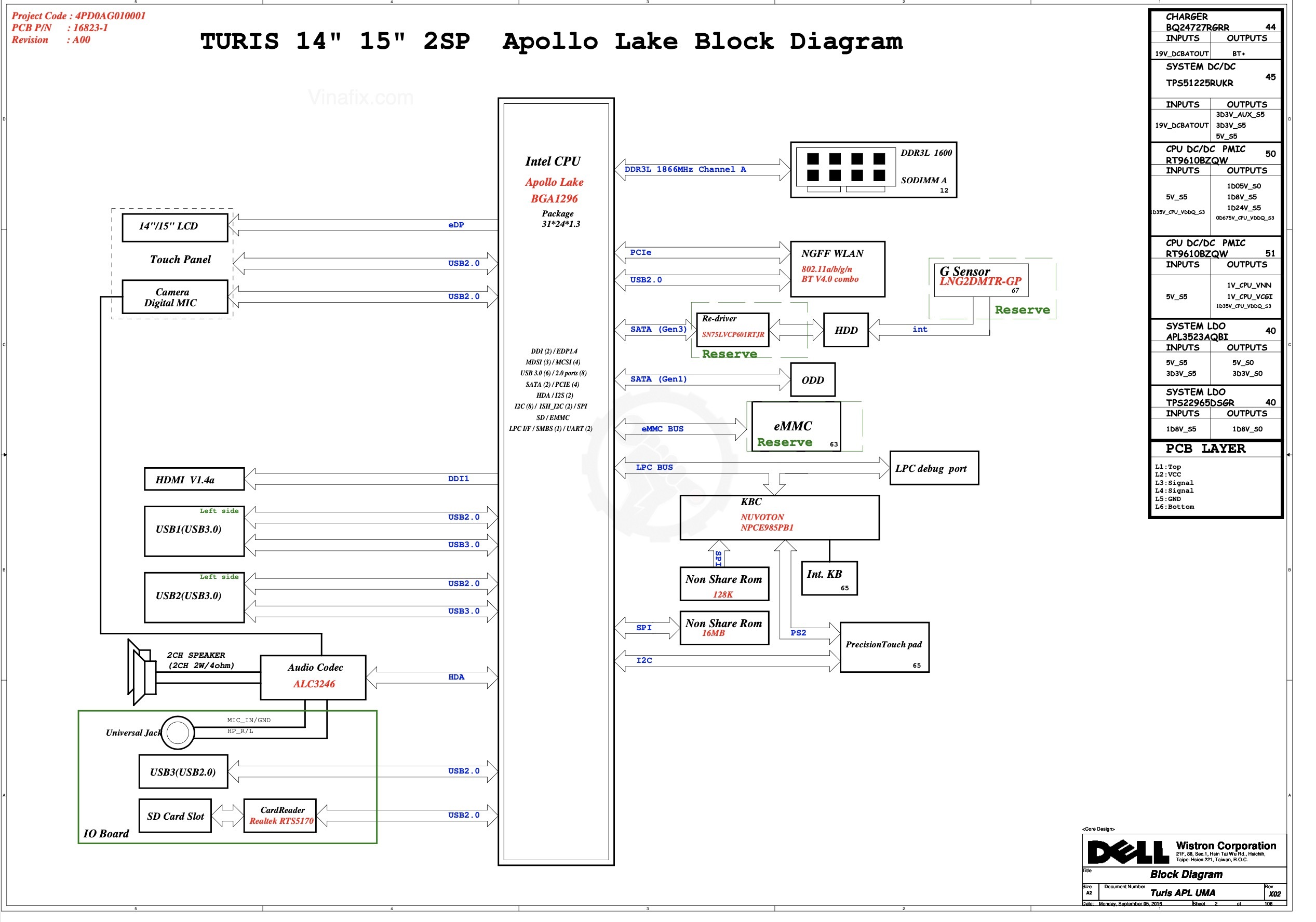Click the HDA bus label

456,677
